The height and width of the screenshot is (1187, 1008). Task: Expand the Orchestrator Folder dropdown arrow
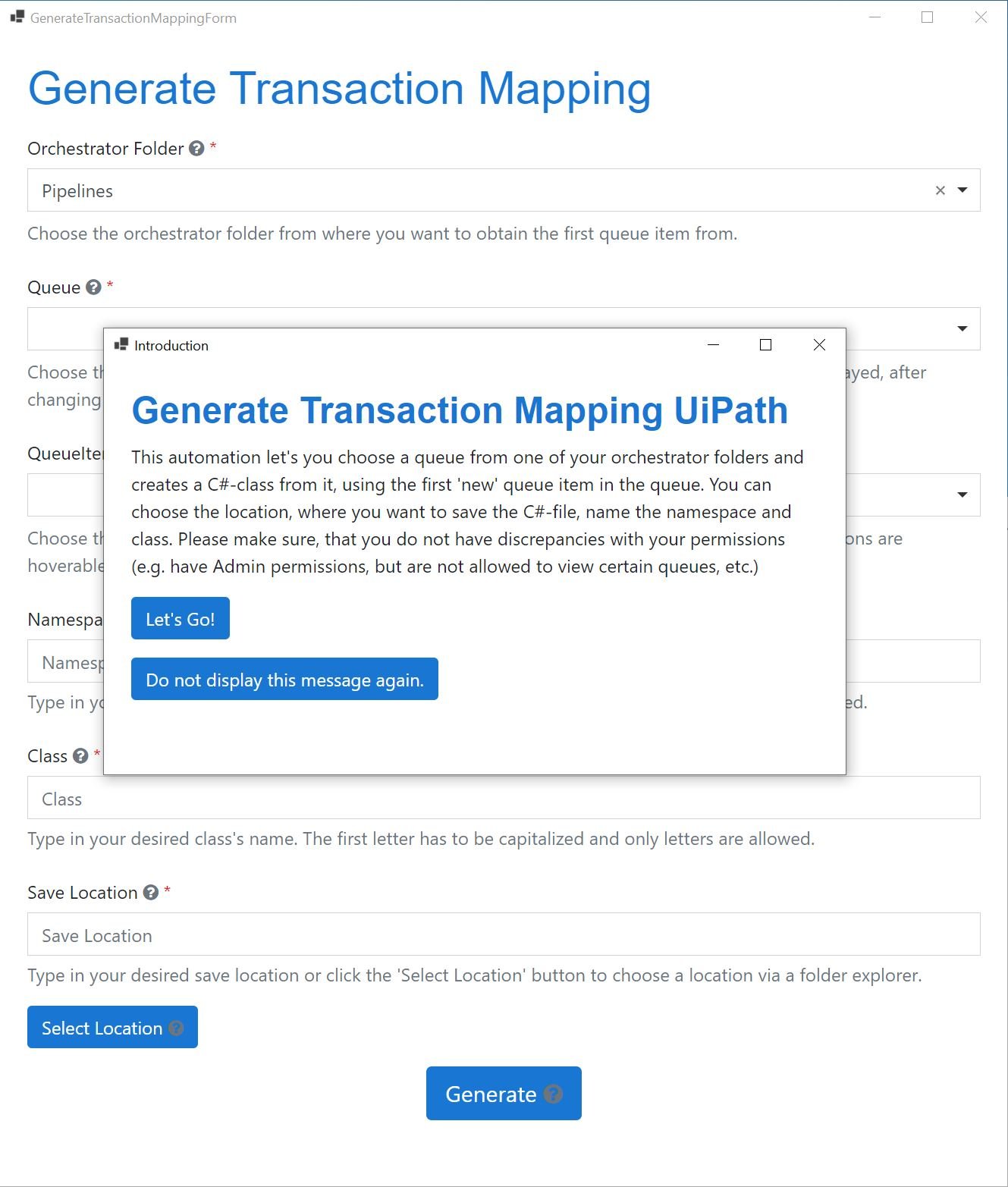tap(962, 190)
